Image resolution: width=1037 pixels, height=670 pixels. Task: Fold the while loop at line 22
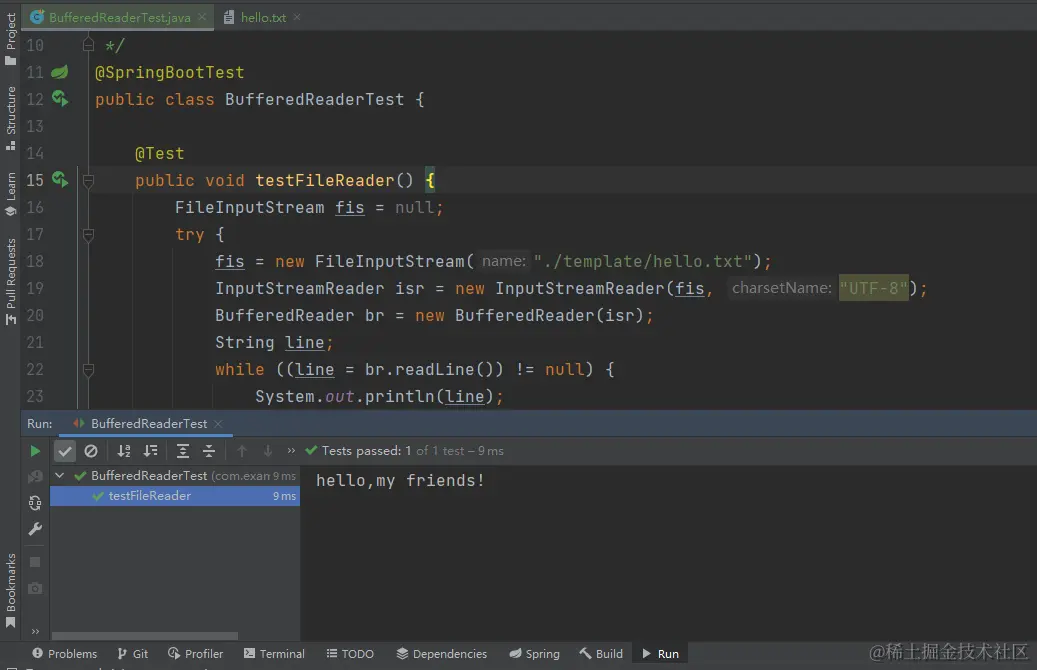pos(88,369)
